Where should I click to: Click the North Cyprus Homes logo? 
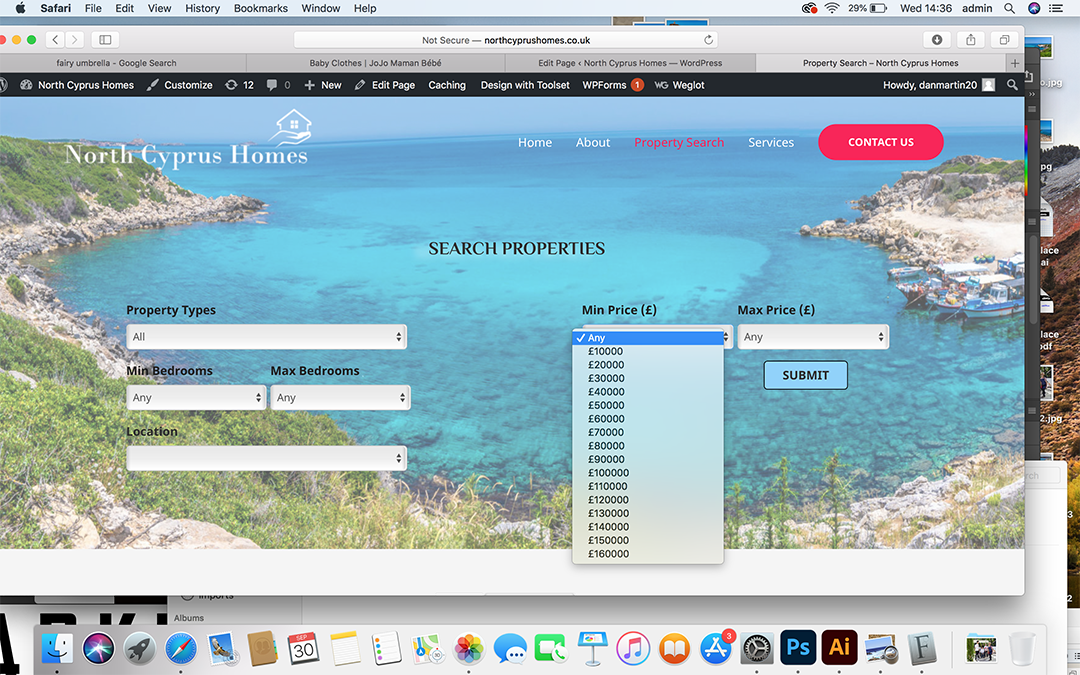pos(187,138)
